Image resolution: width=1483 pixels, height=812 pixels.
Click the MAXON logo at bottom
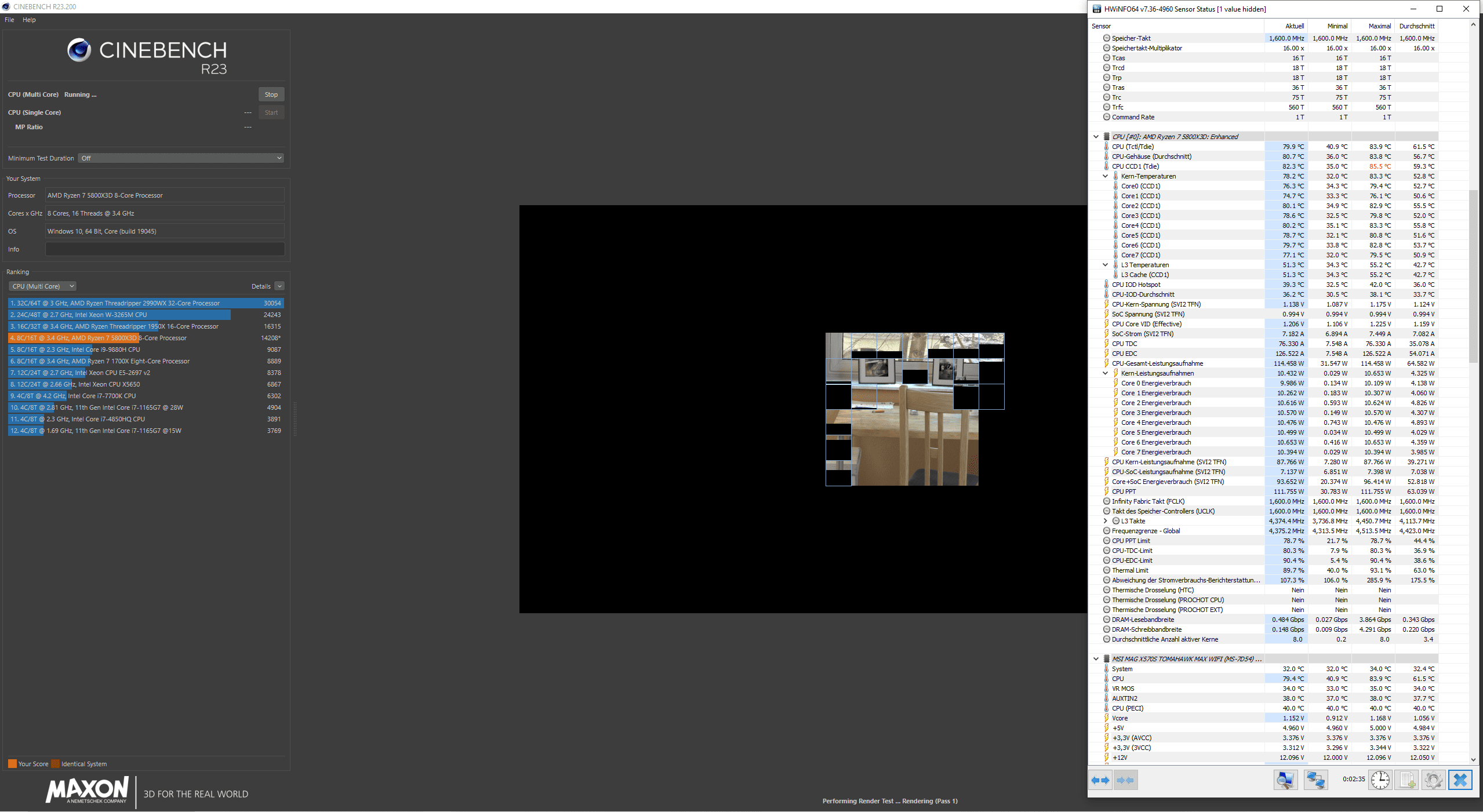coord(87,791)
